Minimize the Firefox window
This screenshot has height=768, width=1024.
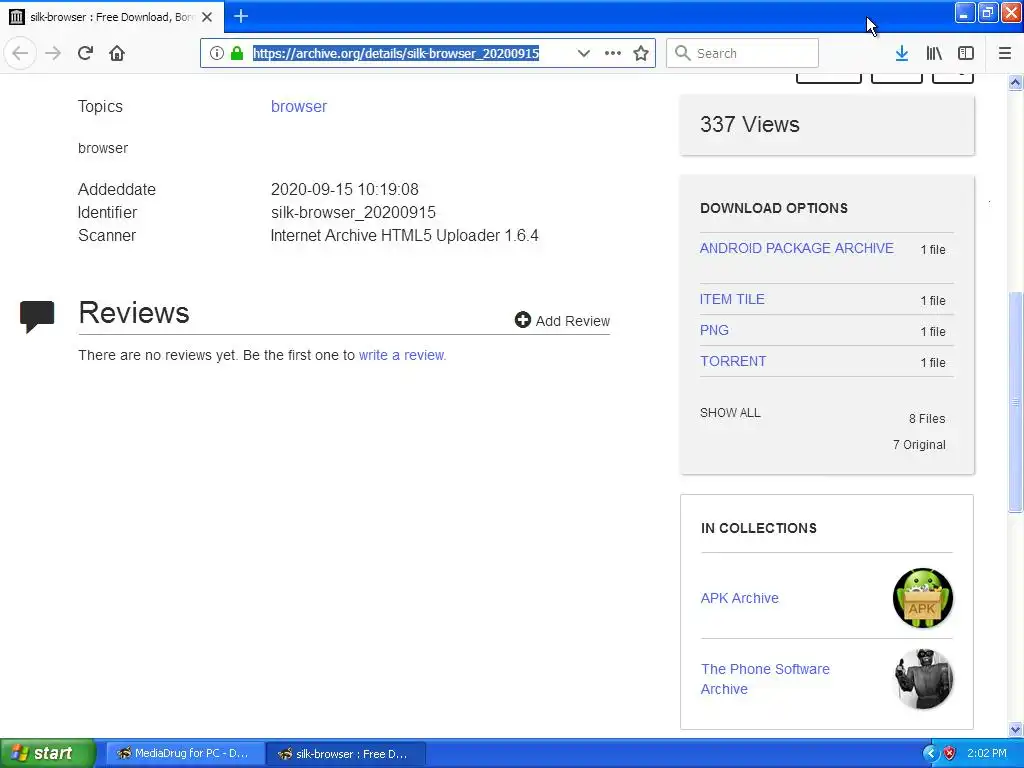(x=965, y=12)
